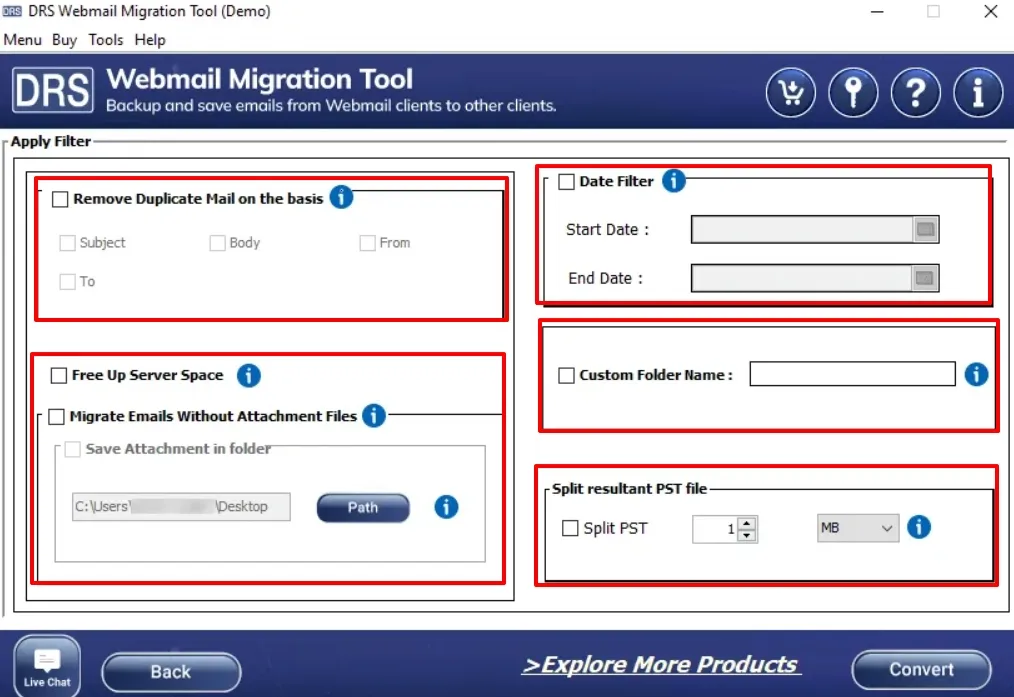1014x697 pixels.
Task: Click the Convert button
Action: point(921,670)
